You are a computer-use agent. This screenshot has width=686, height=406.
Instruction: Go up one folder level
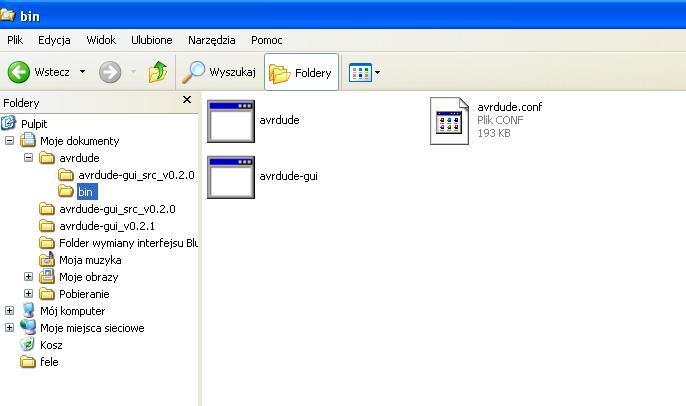coord(158,72)
